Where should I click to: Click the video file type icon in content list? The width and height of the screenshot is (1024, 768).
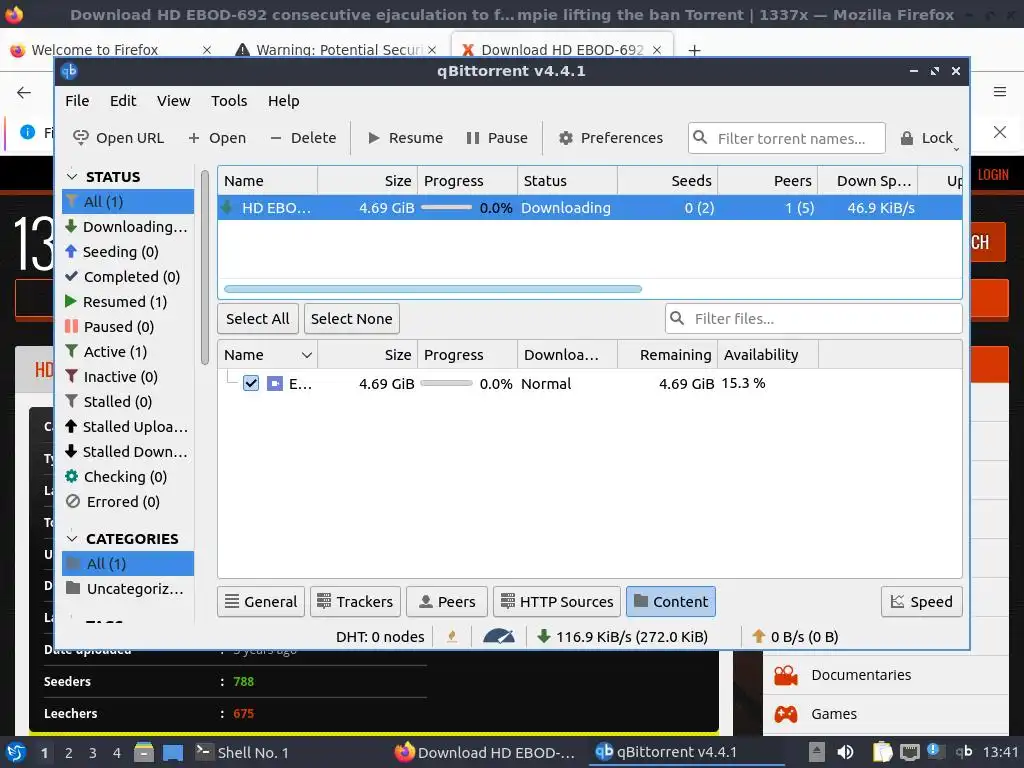pyautogui.click(x=275, y=383)
